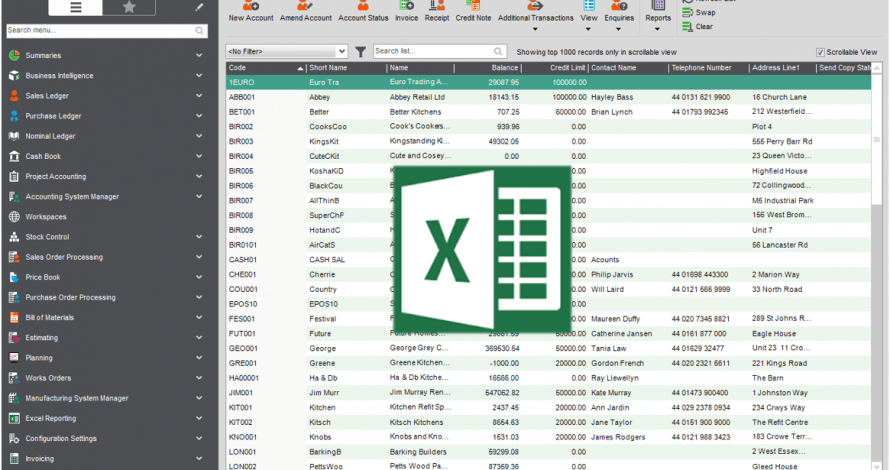The height and width of the screenshot is (470, 890).
Task: Expand the Estimating chevron
Action: pos(199,338)
